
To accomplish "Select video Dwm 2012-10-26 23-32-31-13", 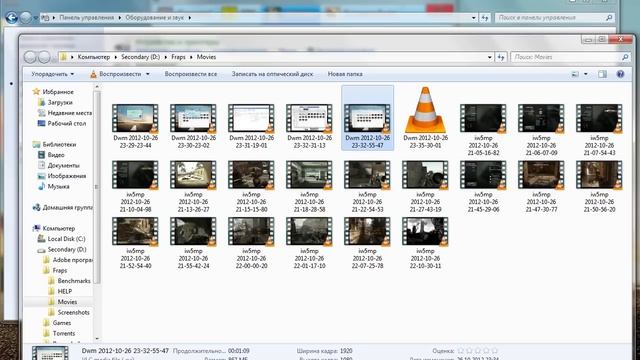I will pos(309,125).
